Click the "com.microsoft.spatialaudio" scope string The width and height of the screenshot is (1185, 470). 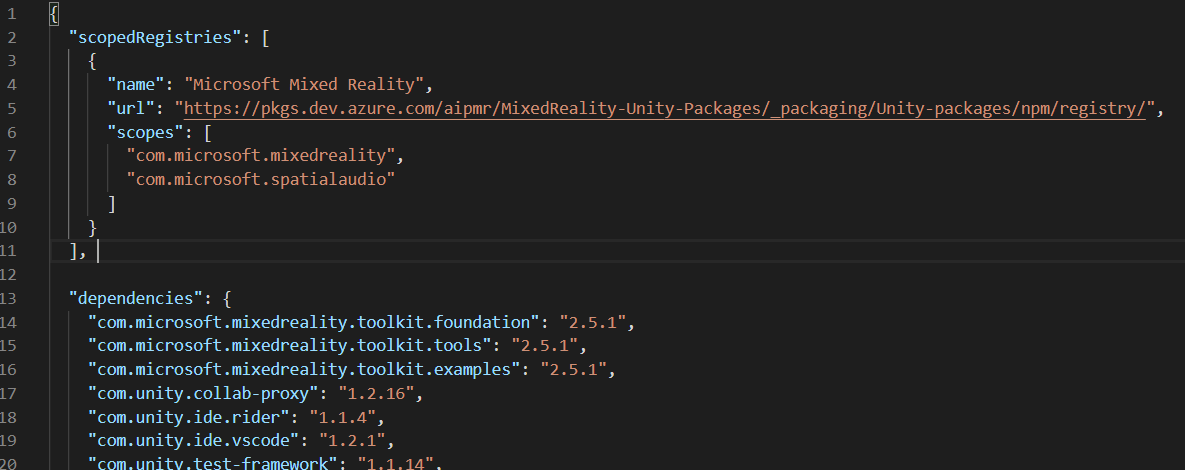click(x=261, y=179)
